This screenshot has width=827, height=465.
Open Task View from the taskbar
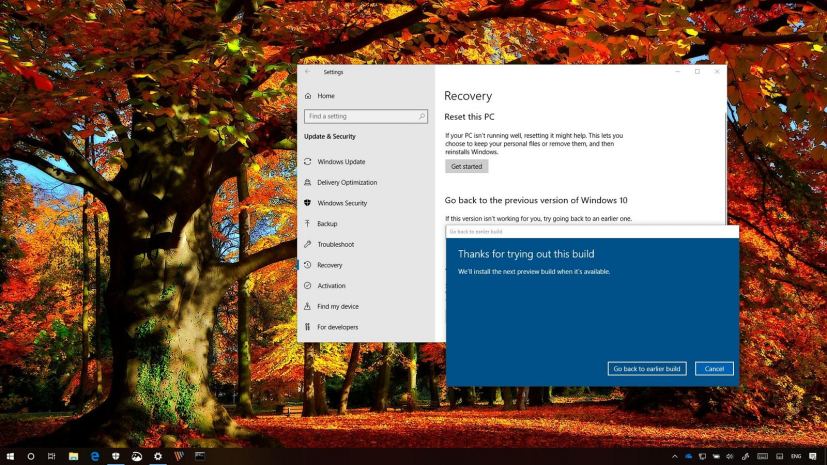(52, 456)
